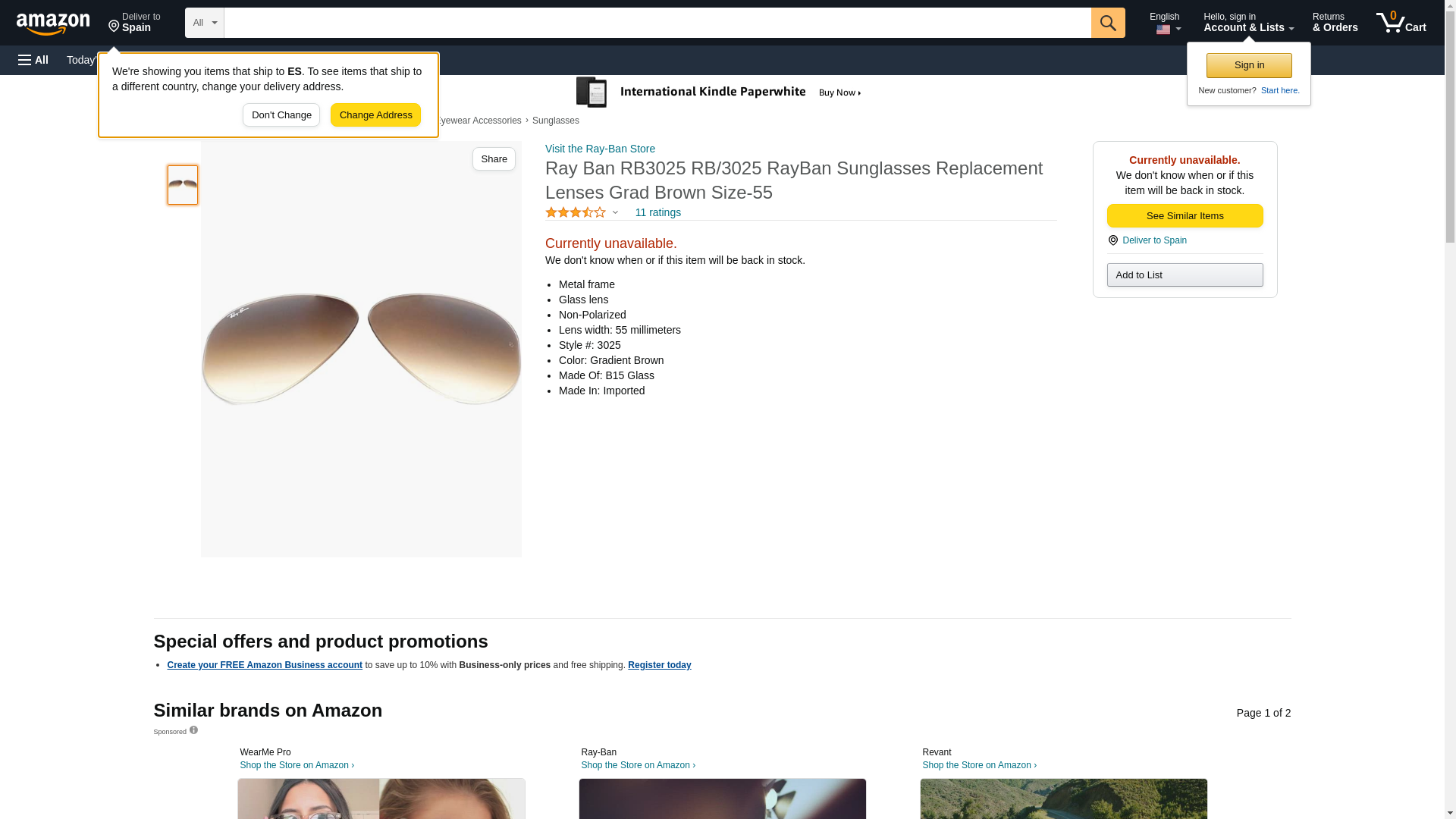
Task: Click the Sponsored info icon
Action: [x=193, y=730]
